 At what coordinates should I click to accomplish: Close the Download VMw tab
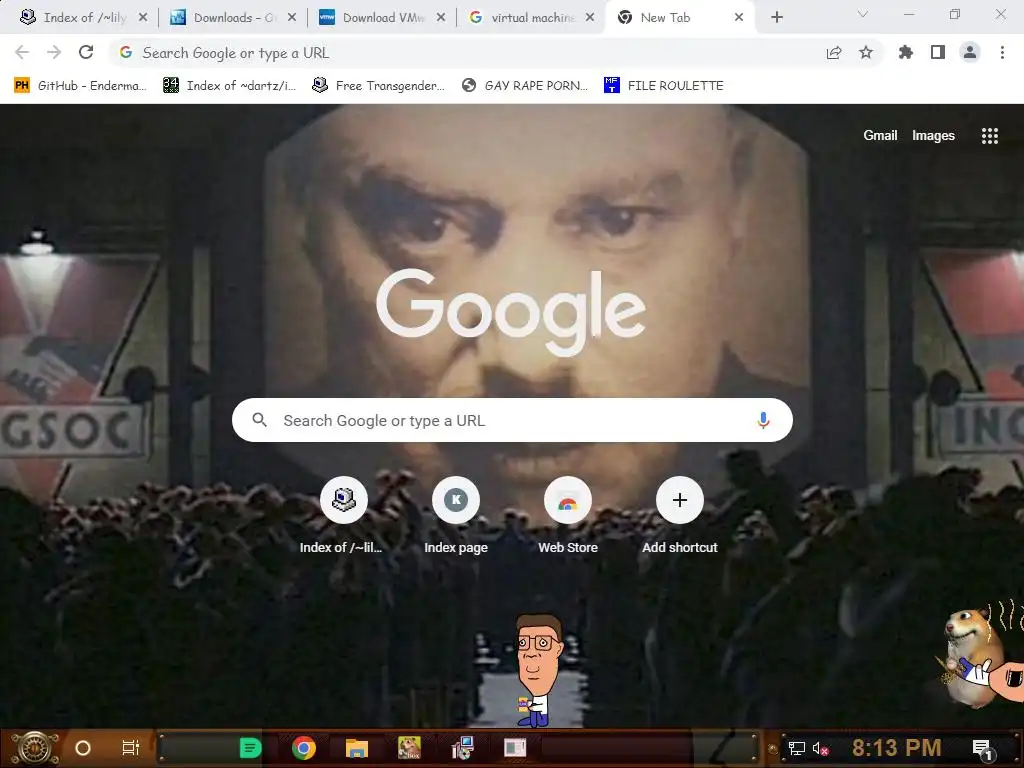coord(441,18)
